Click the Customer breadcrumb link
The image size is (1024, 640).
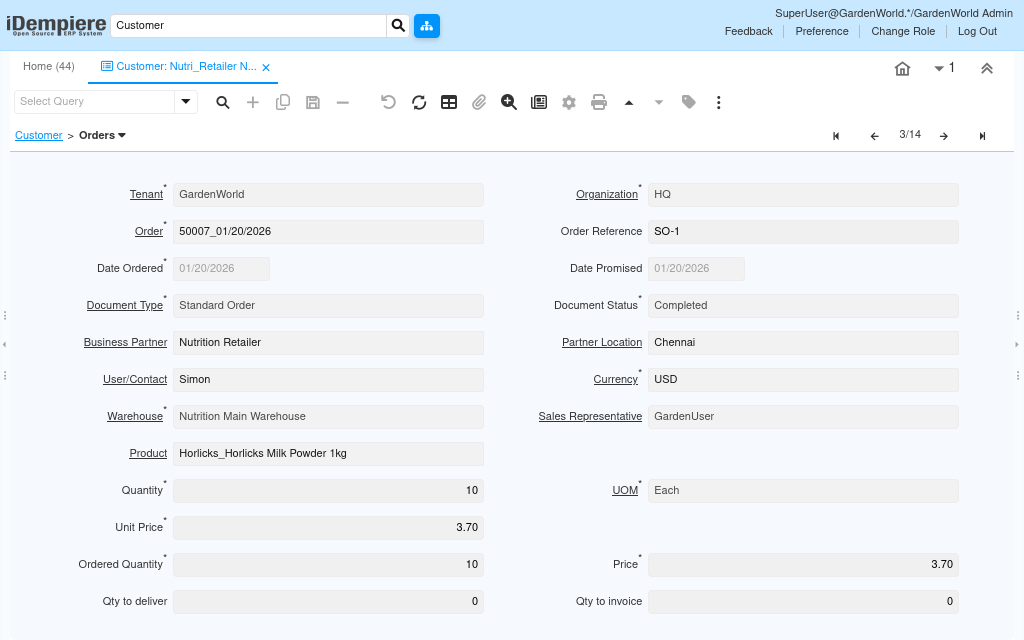click(39, 135)
